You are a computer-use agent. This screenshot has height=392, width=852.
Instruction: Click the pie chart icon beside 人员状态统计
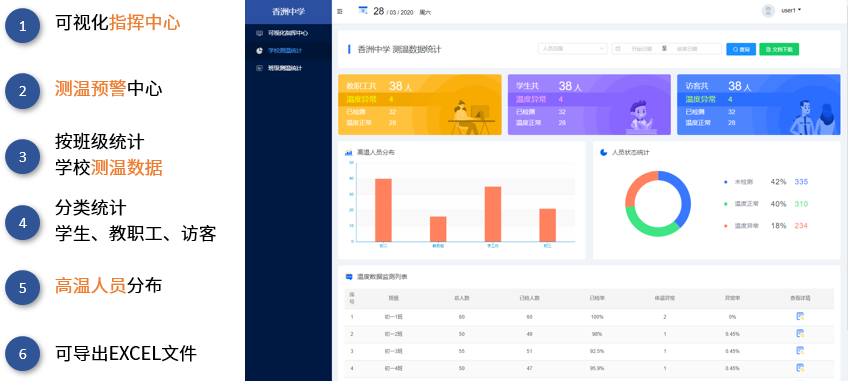pyautogui.click(x=604, y=152)
